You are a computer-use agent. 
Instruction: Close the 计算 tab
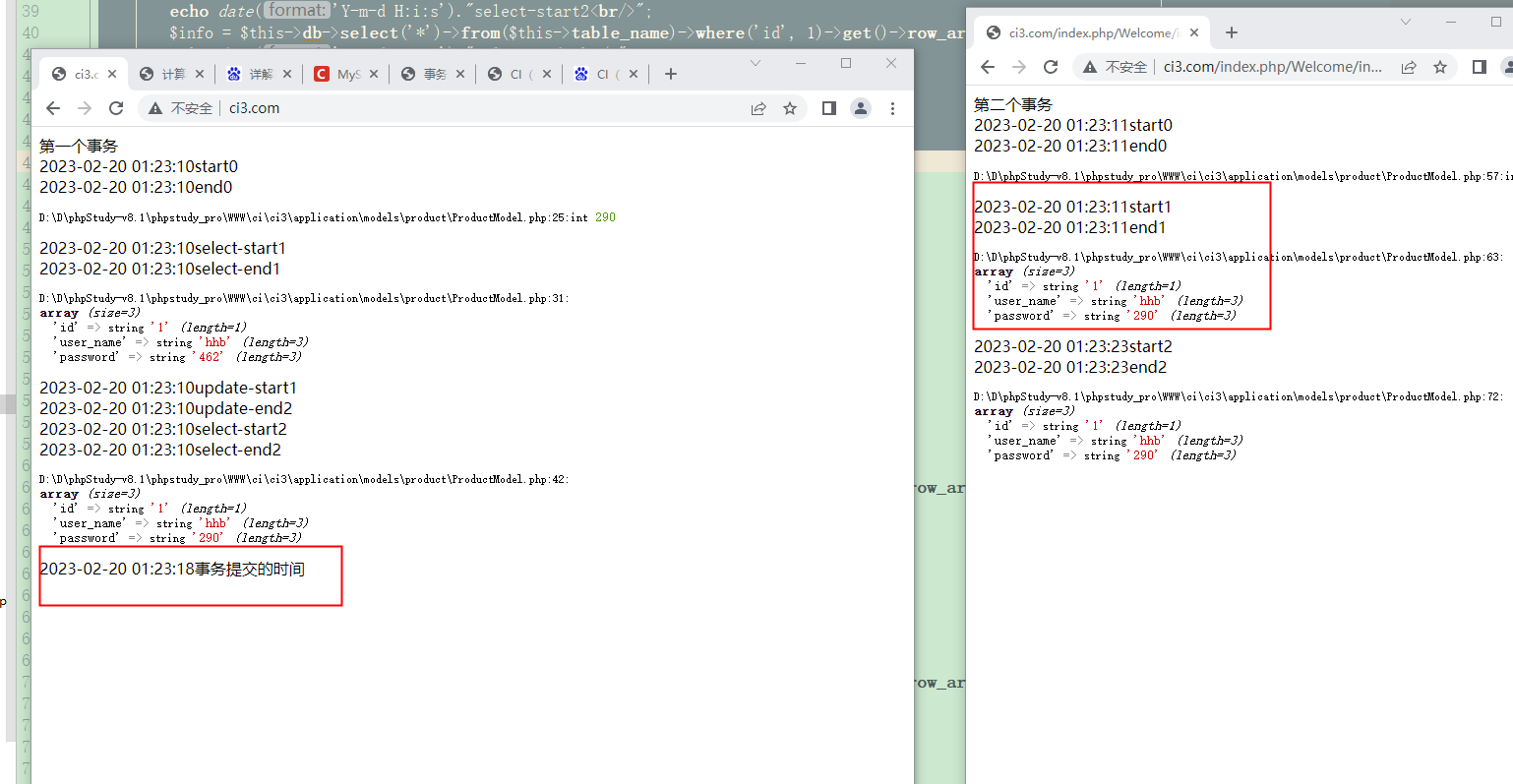[200, 74]
